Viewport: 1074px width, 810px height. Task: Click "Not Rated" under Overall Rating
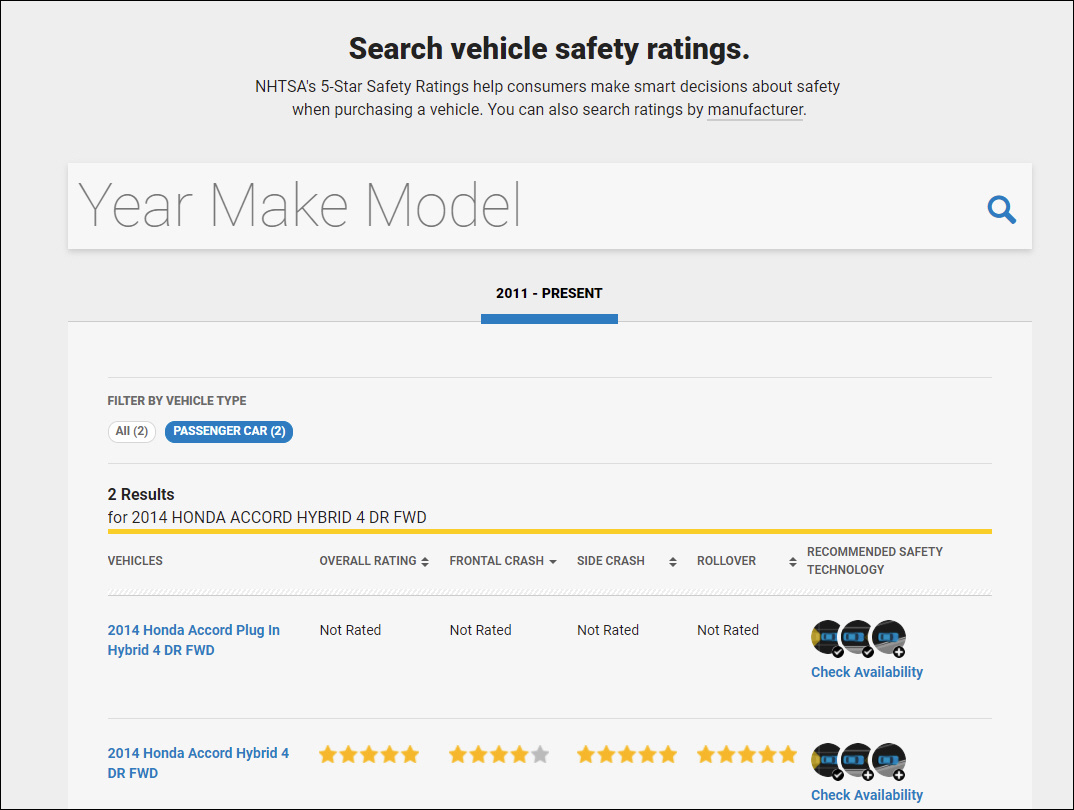point(350,630)
